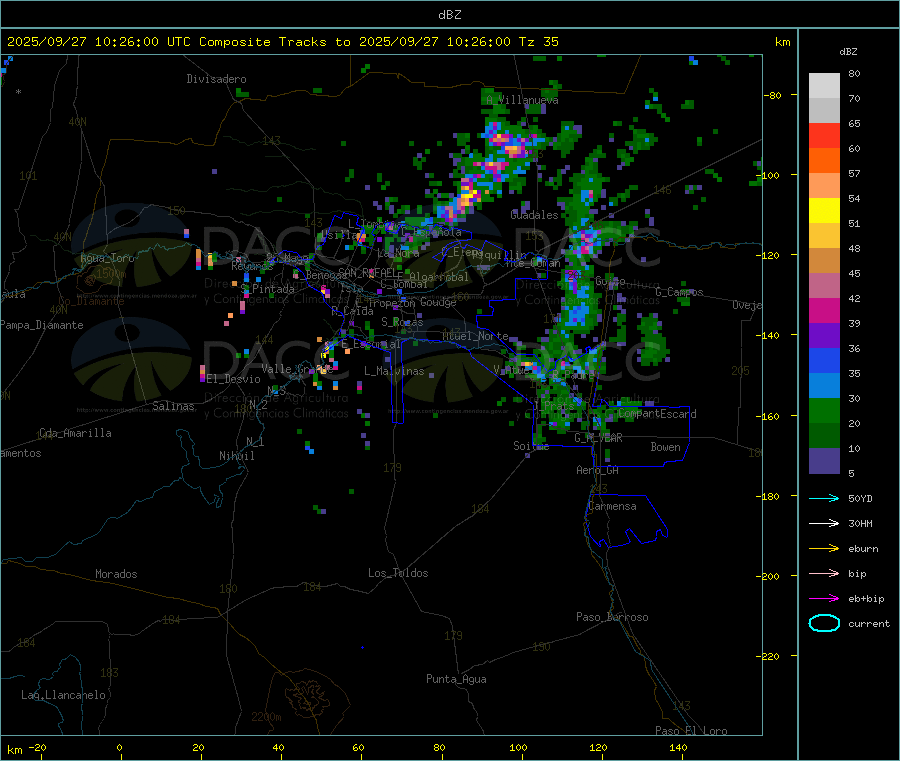900x761 pixels.
Task: Click the Guadales place label
Action: click(x=534, y=215)
